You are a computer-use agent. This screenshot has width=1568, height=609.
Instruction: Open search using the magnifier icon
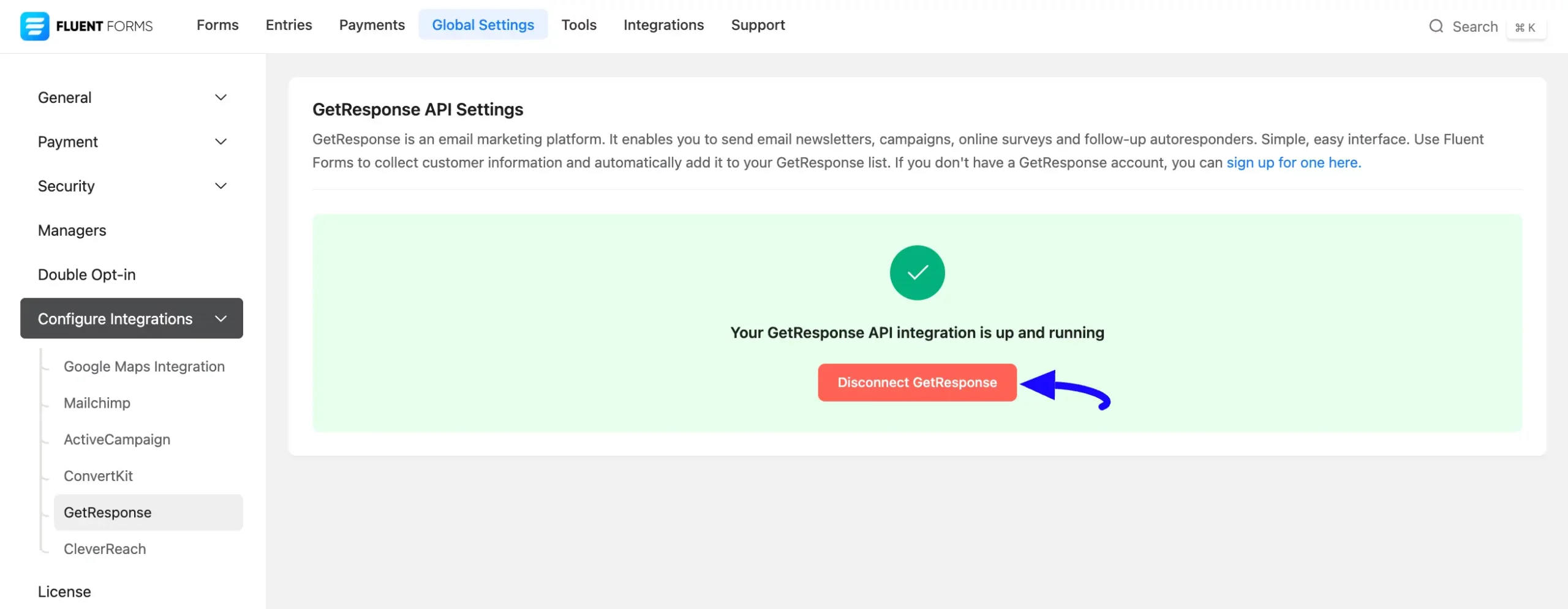click(1436, 26)
